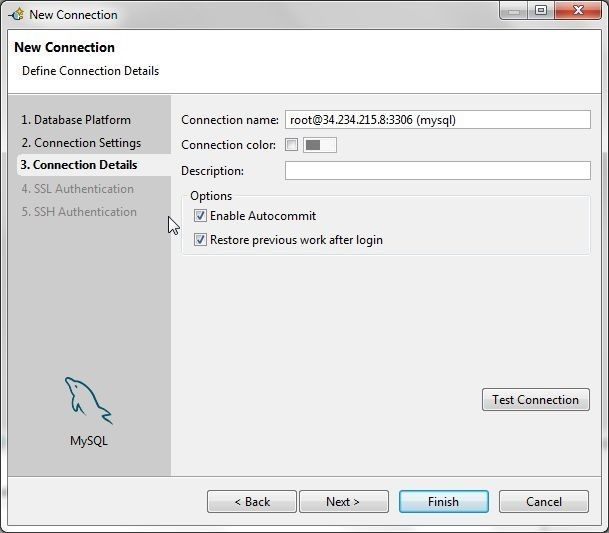The height and width of the screenshot is (533, 609).
Task: Click the 'Description:' label
Action: tap(212, 171)
